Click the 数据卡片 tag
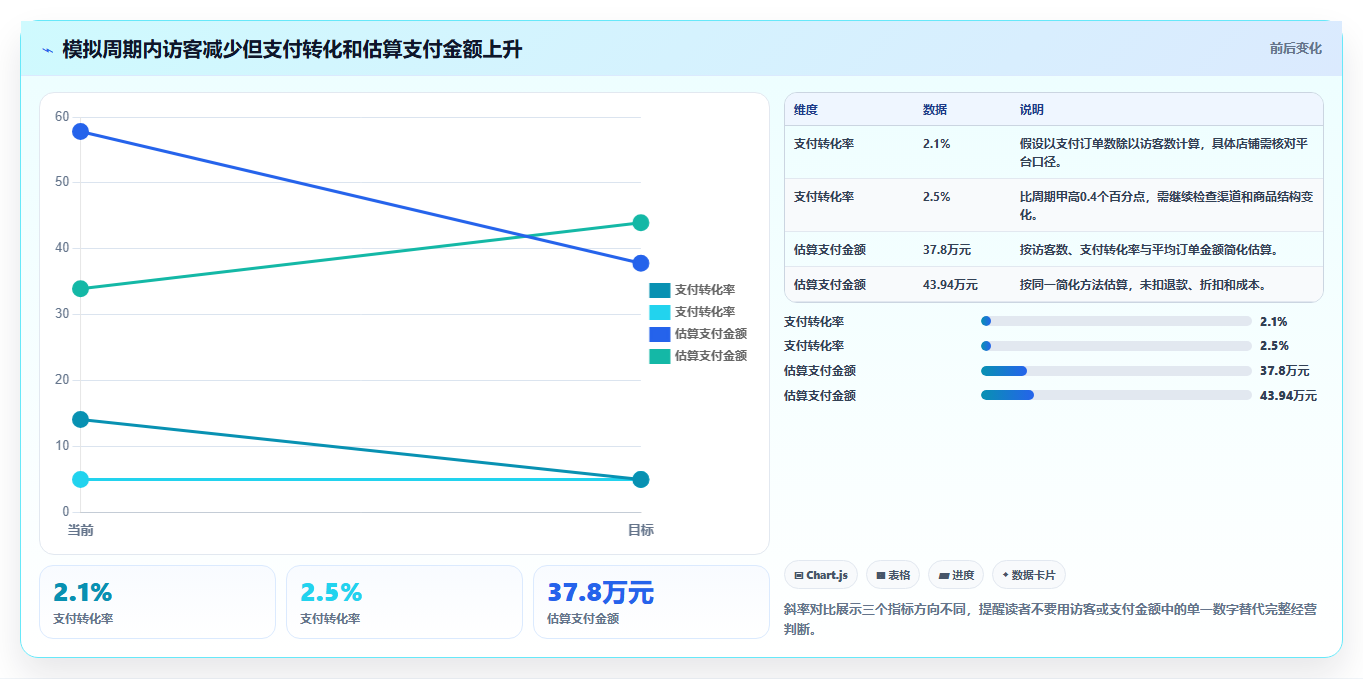 coord(1029,575)
